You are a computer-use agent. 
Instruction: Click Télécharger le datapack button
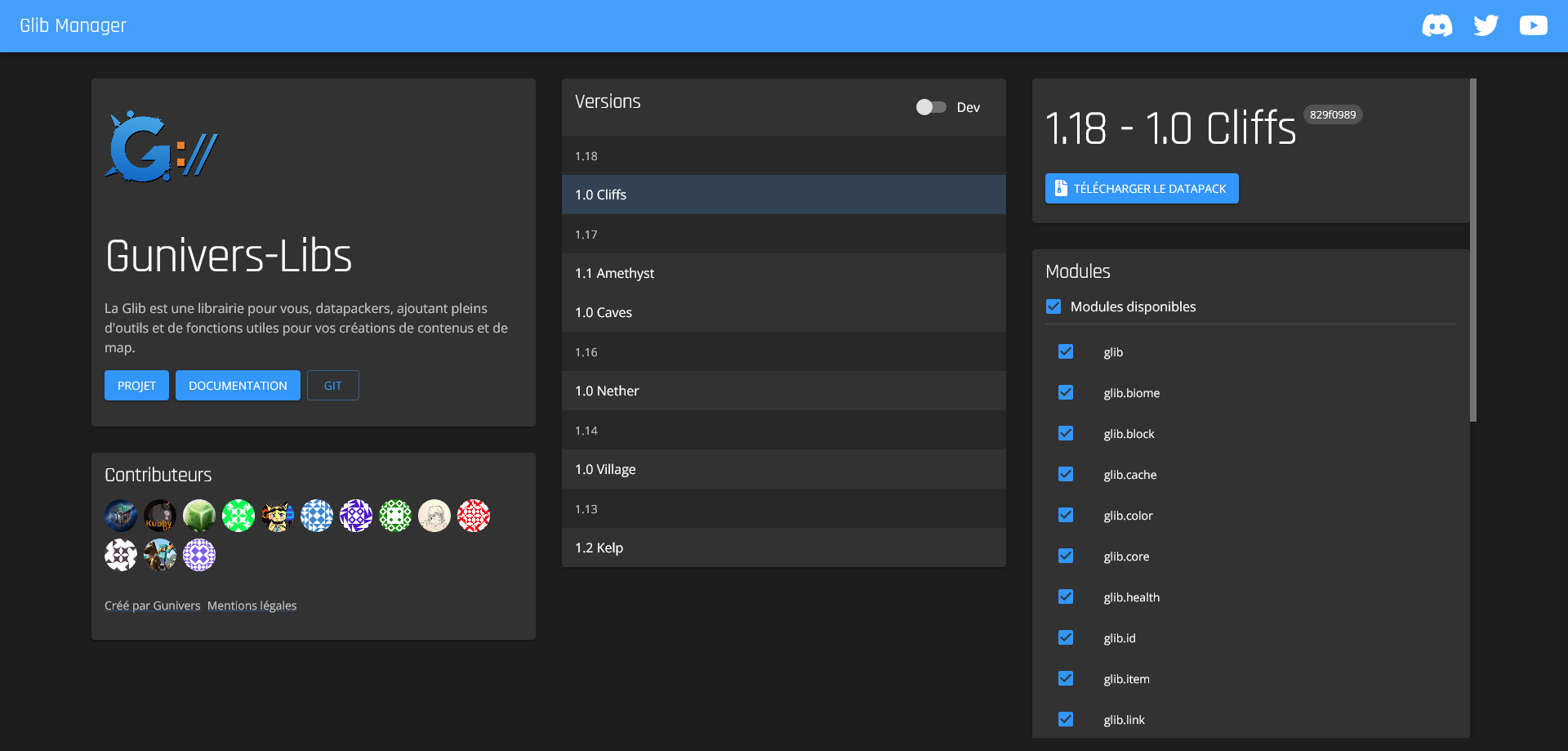1142,188
